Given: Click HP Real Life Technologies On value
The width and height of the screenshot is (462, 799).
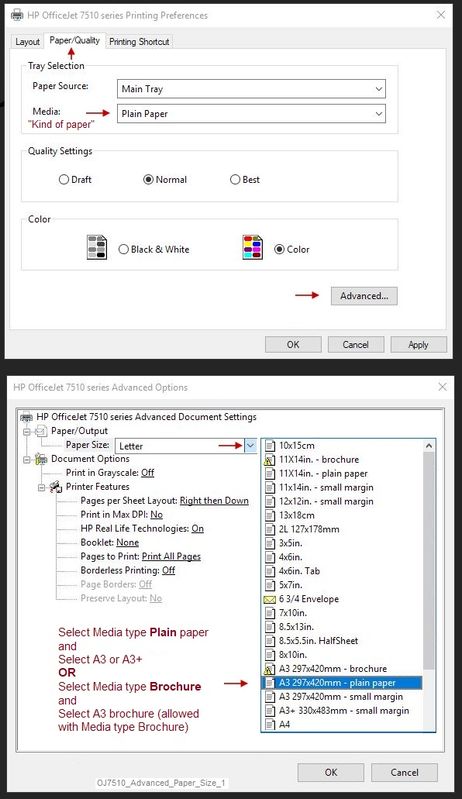Looking at the screenshot, I should click(x=198, y=528).
